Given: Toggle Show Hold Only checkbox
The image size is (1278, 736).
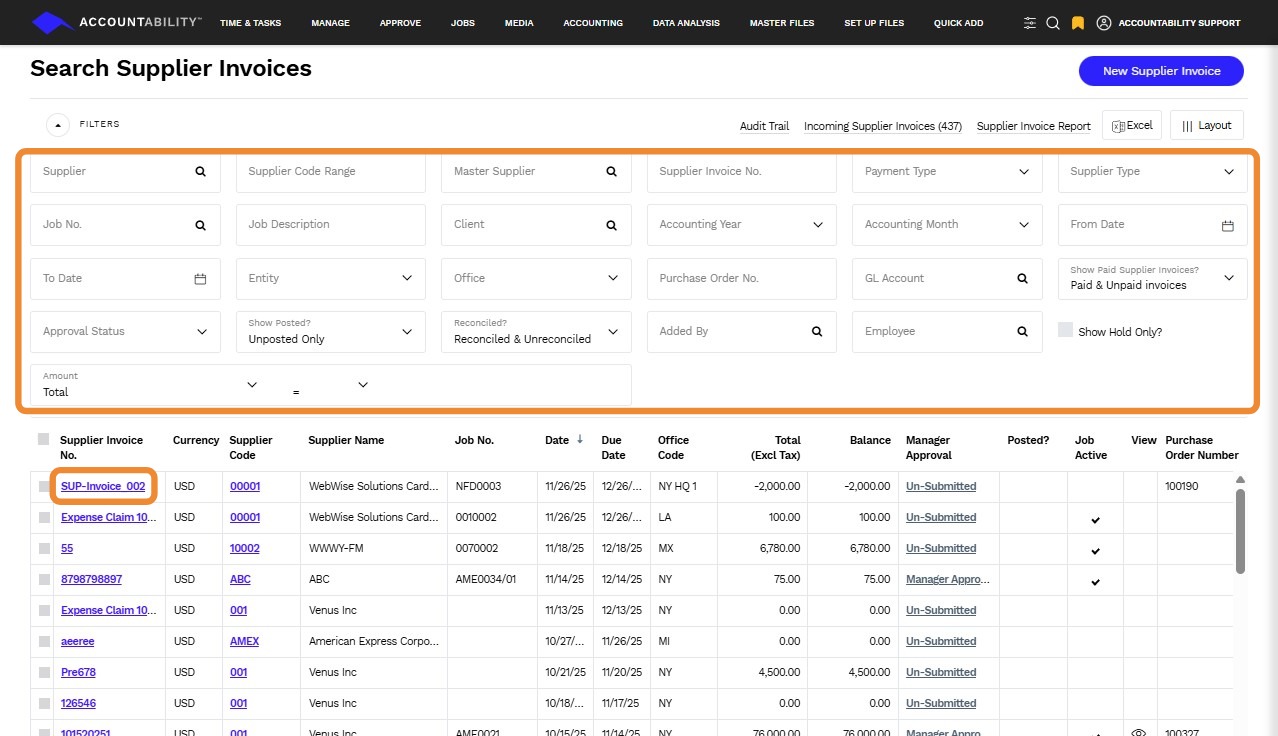Looking at the screenshot, I should pyautogui.click(x=1065, y=330).
